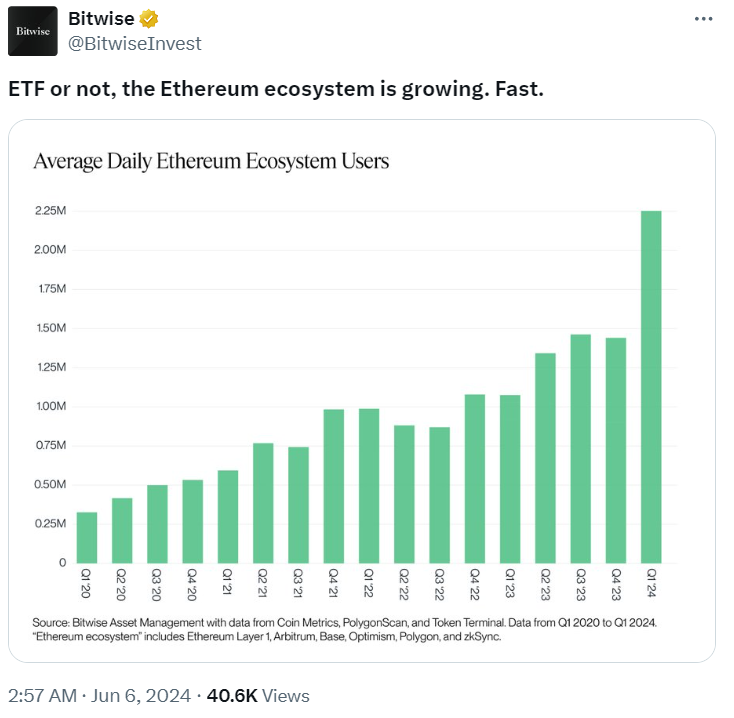This screenshot has height=718, width=734.
Task: Click the Q2 '23 bar
Action: (545, 458)
